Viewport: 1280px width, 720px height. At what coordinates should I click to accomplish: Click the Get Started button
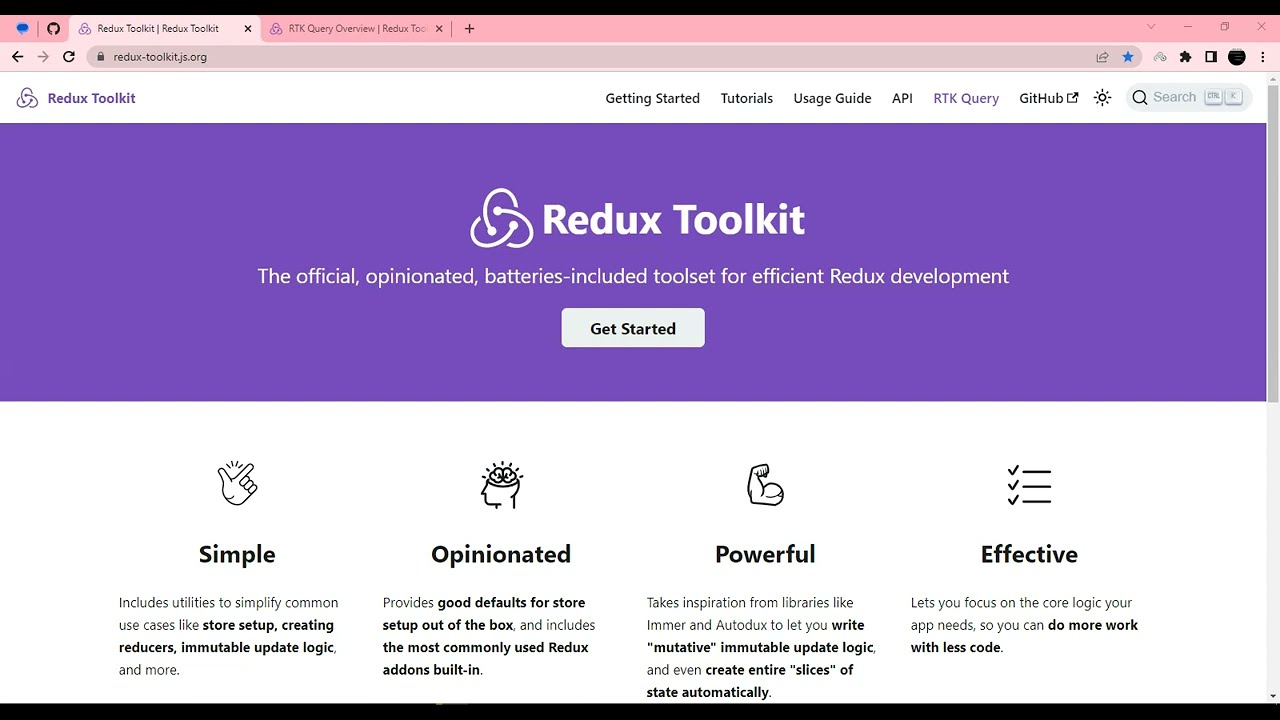tap(633, 328)
